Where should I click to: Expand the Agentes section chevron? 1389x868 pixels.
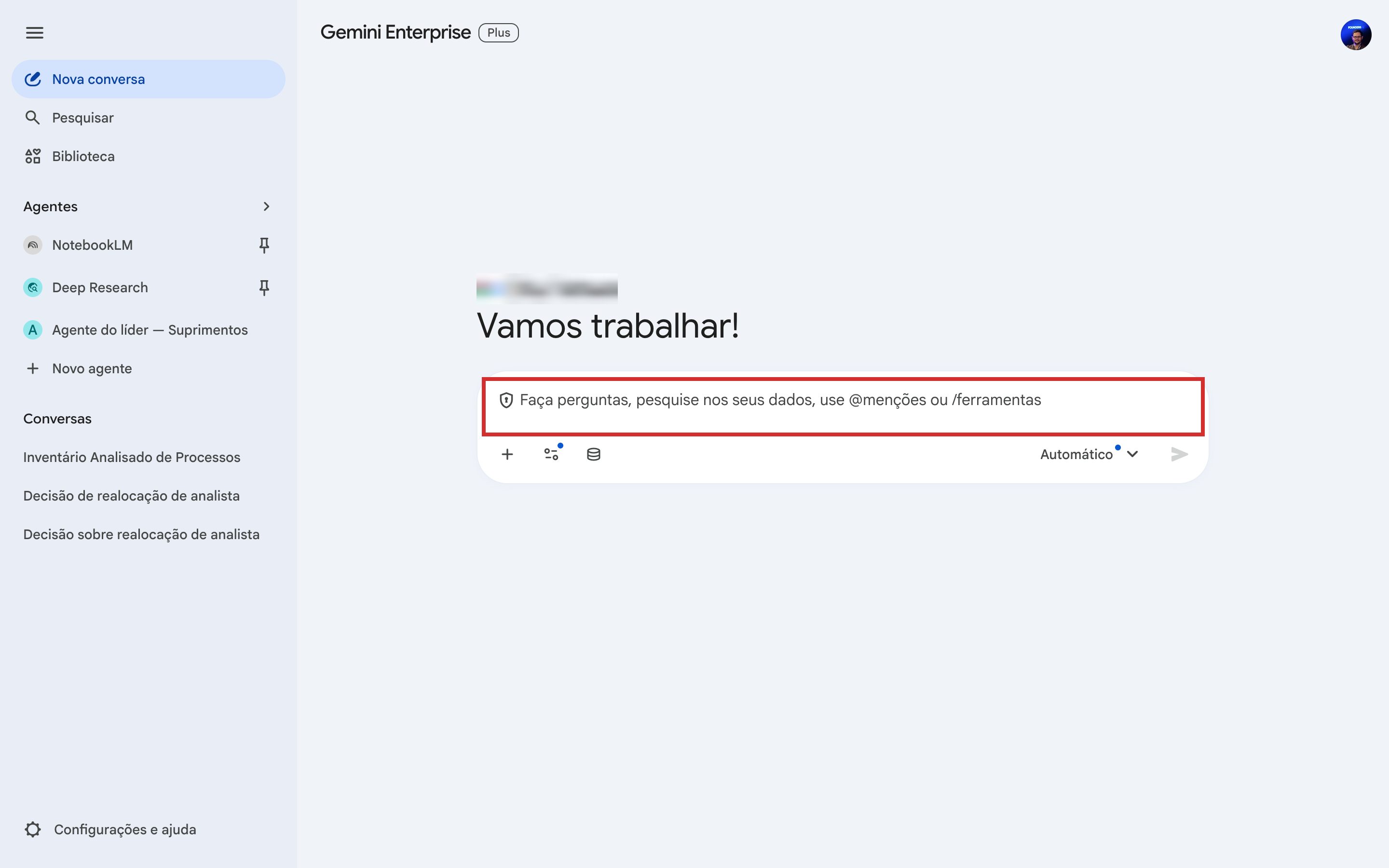[266, 206]
